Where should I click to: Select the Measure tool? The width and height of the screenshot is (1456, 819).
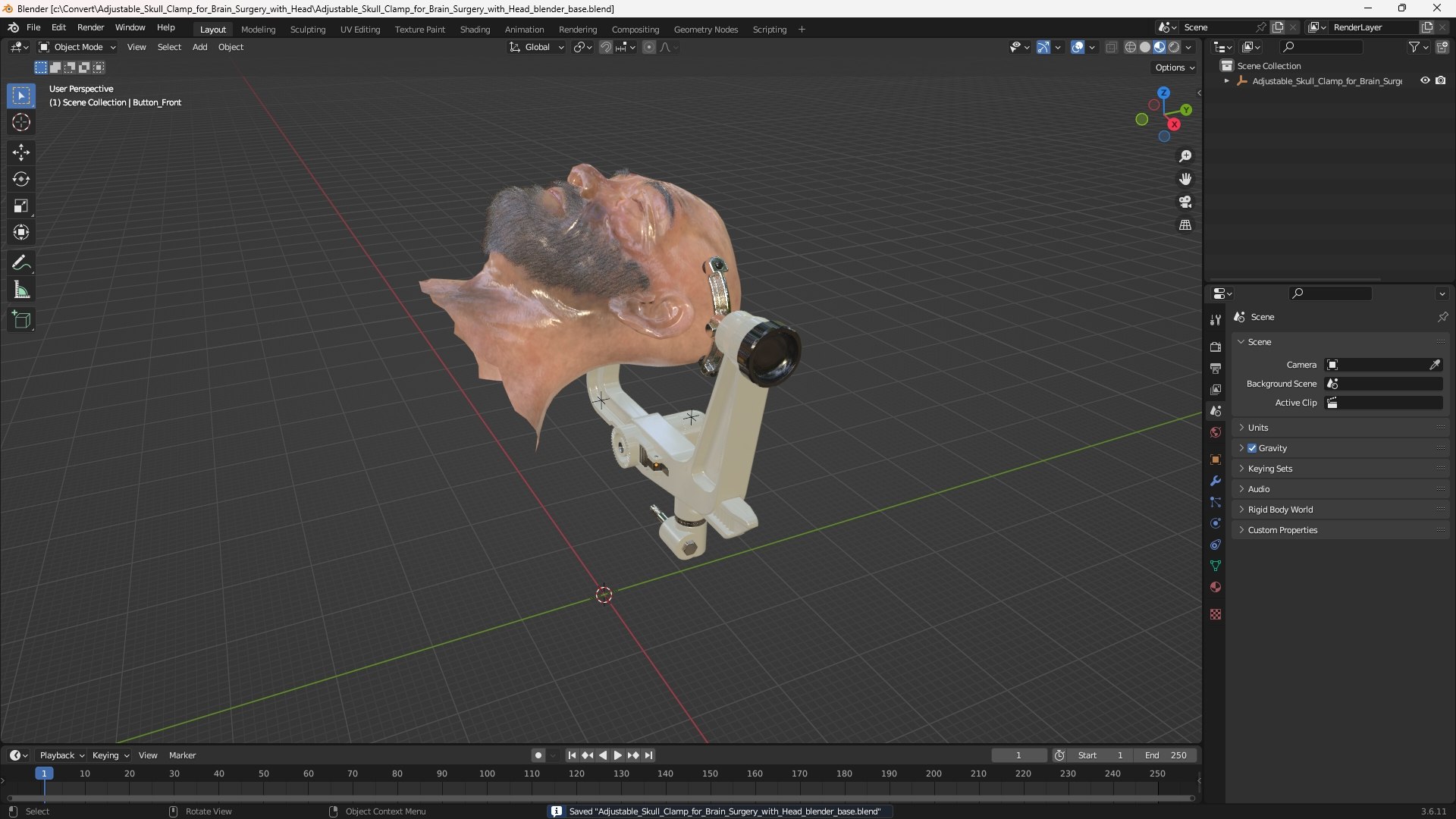(x=21, y=290)
